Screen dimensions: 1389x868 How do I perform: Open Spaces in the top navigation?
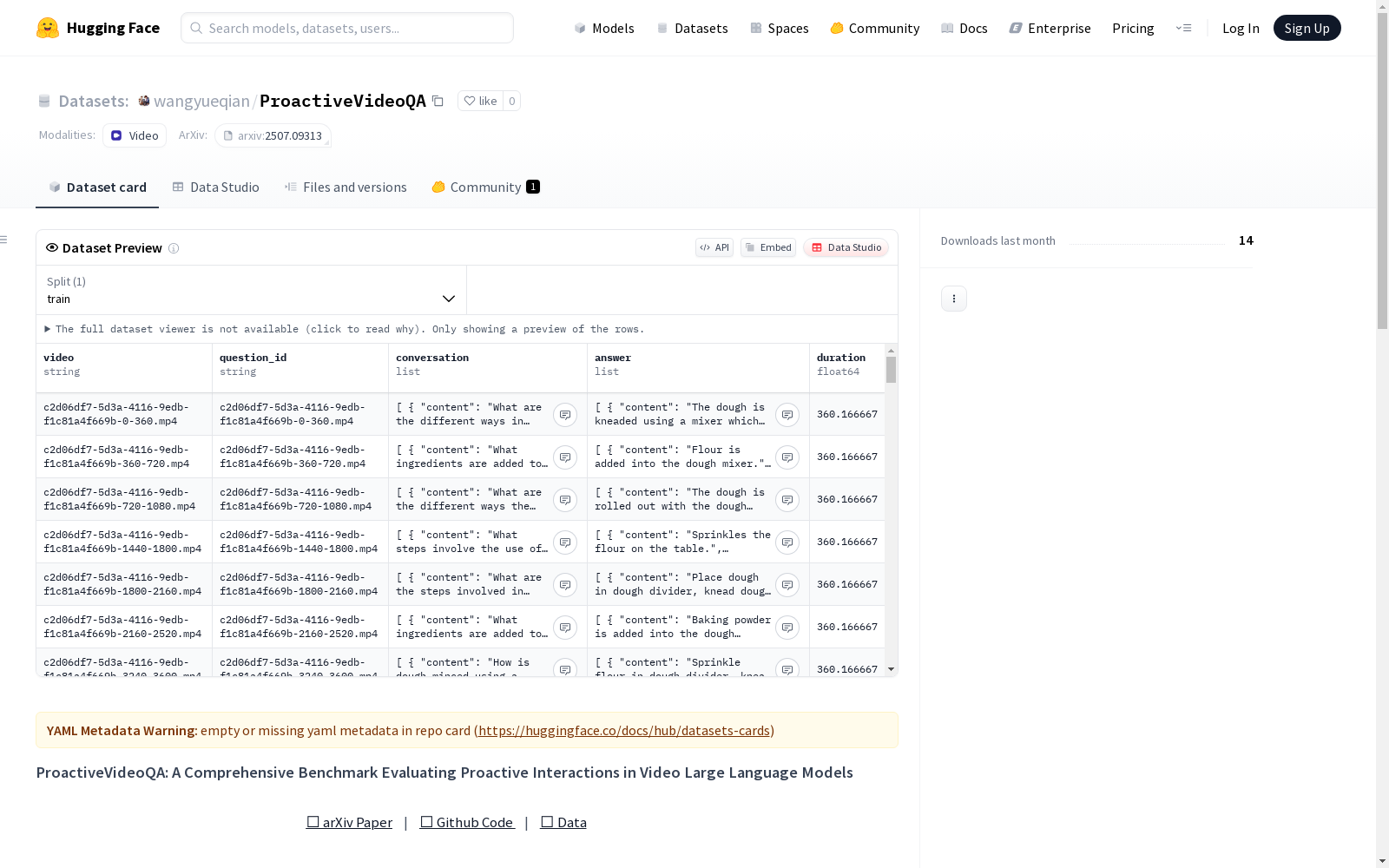(x=780, y=29)
